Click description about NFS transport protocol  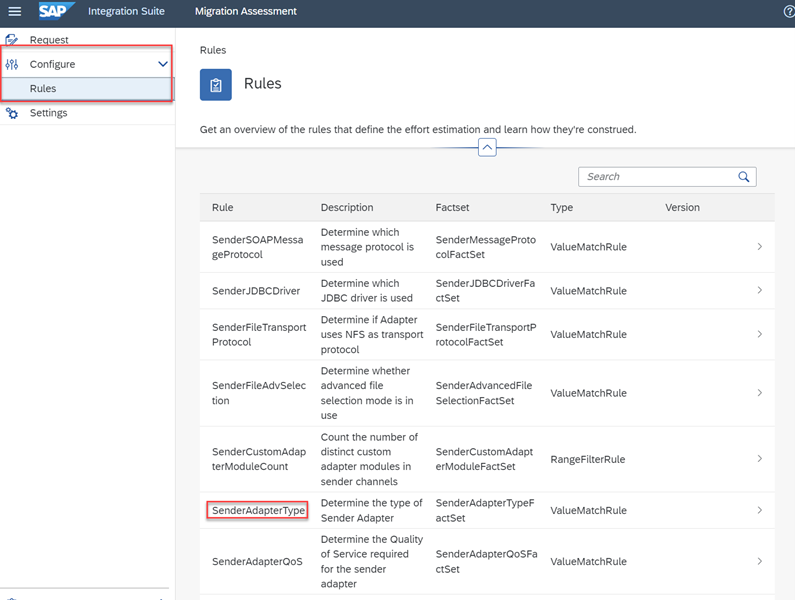(x=372, y=334)
